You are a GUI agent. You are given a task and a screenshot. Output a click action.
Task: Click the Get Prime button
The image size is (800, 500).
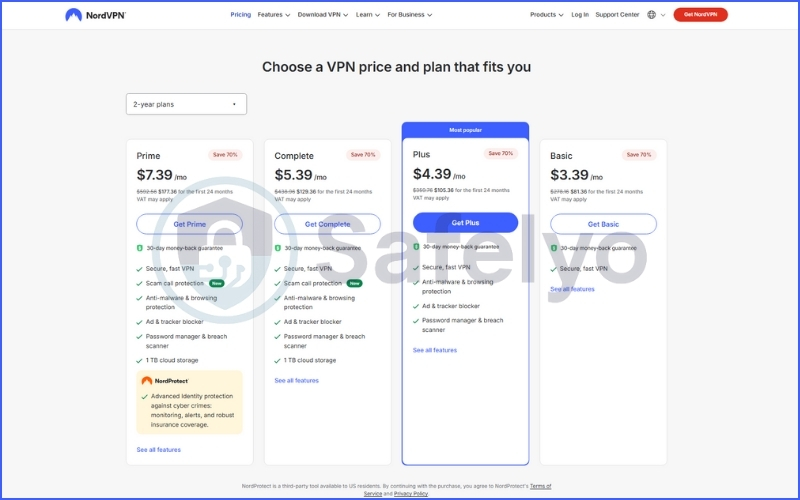coord(189,224)
